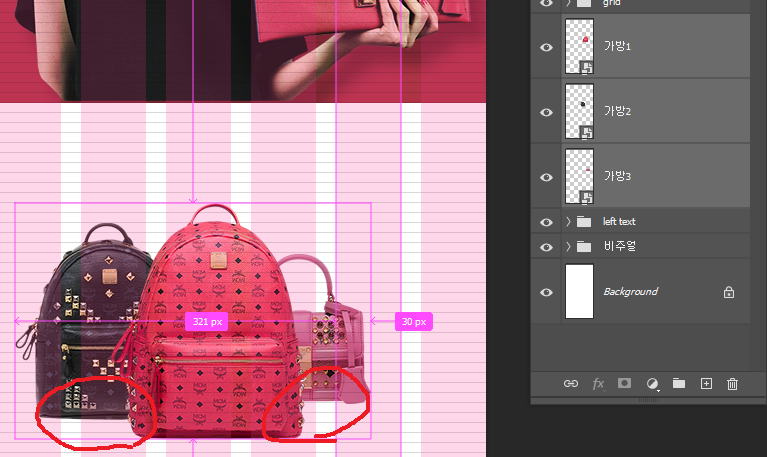Select the 가방2 layer thumbnail
The image size is (767, 457).
pos(580,112)
